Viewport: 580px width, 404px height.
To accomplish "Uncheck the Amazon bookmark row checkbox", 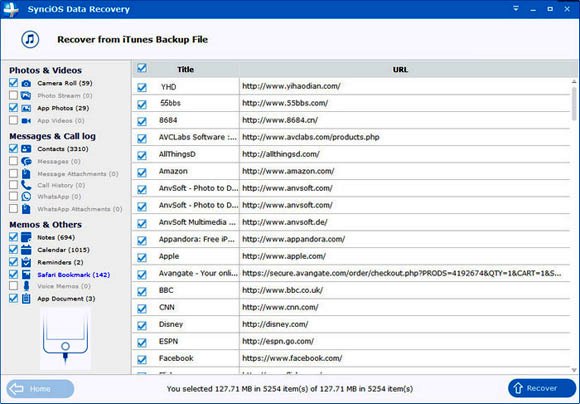I will point(142,172).
